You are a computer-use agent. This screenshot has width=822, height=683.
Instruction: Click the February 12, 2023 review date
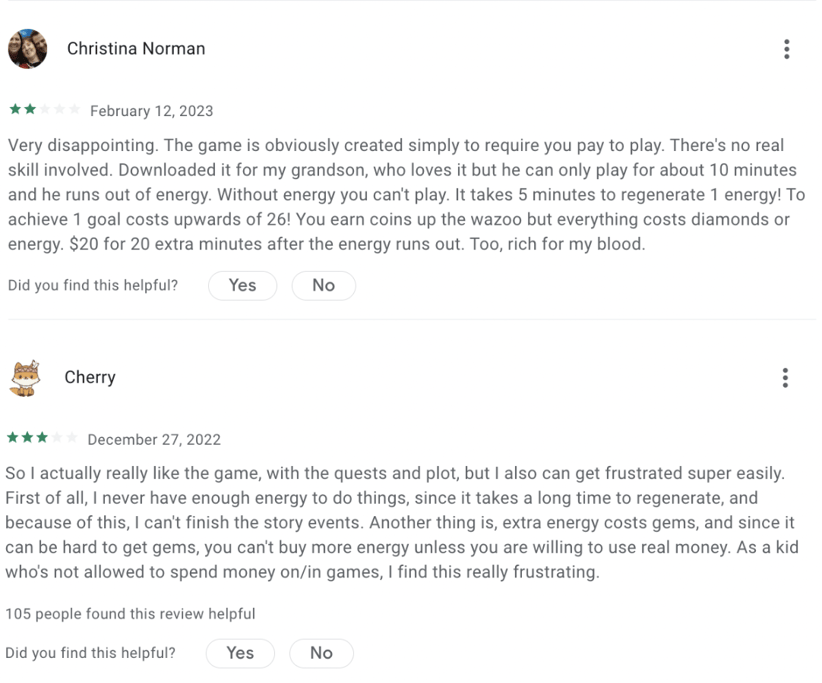(x=151, y=111)
